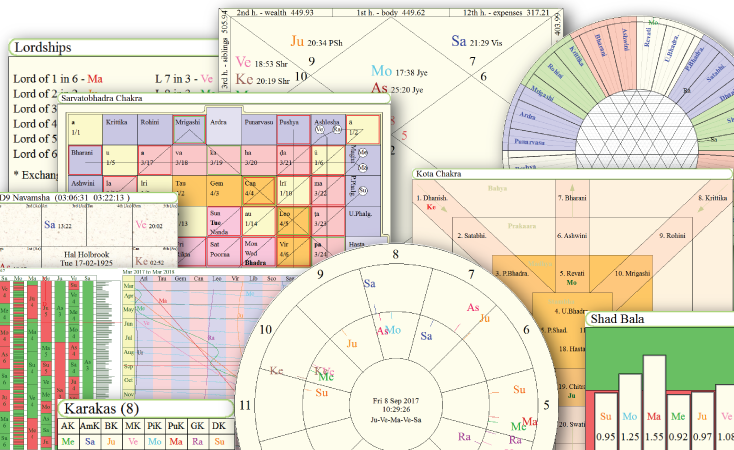
Task: Click '2nd h. - wealth 449.93' header
Action: coord(275,13)
